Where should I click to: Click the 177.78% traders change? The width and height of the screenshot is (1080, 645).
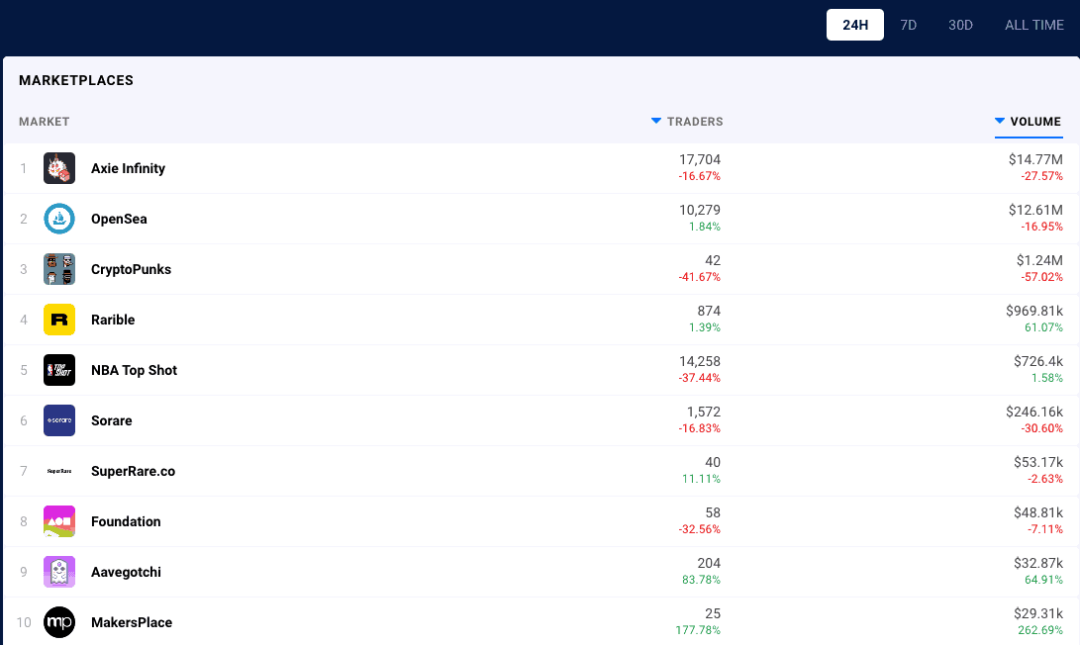(x=698, y=630)
